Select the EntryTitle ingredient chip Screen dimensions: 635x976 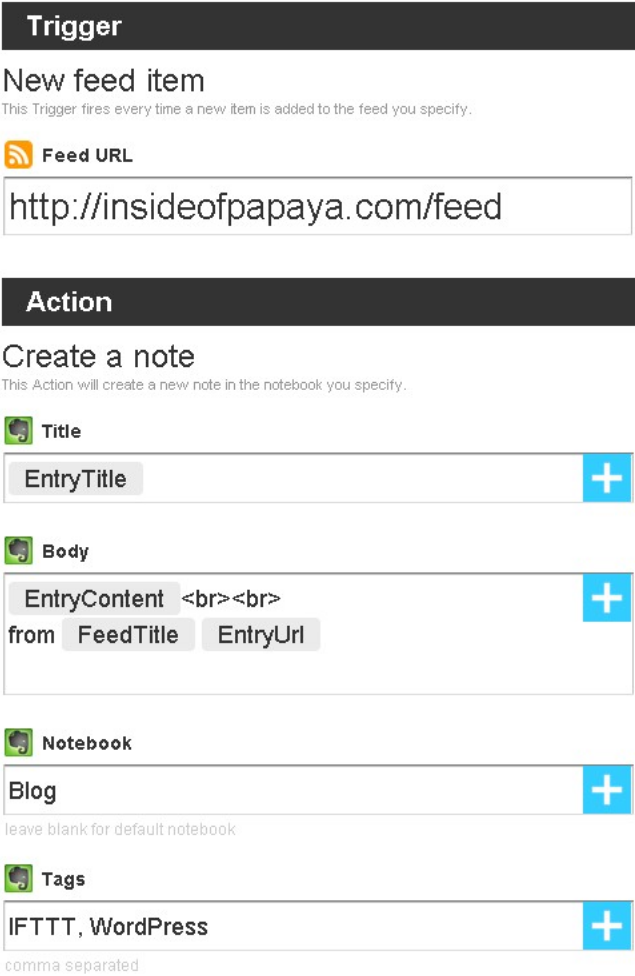75,479
